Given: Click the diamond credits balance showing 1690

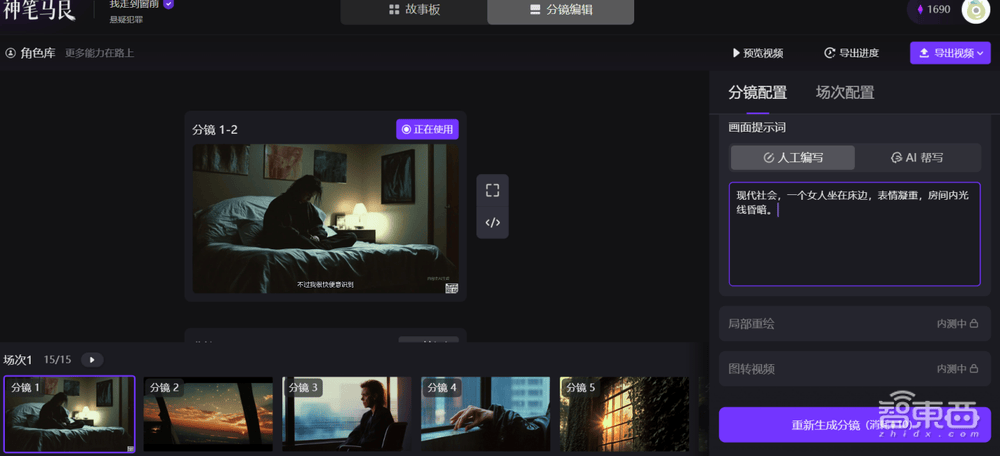Looking at the screenshot, I should pyautogui.click(x=932, y=10).
